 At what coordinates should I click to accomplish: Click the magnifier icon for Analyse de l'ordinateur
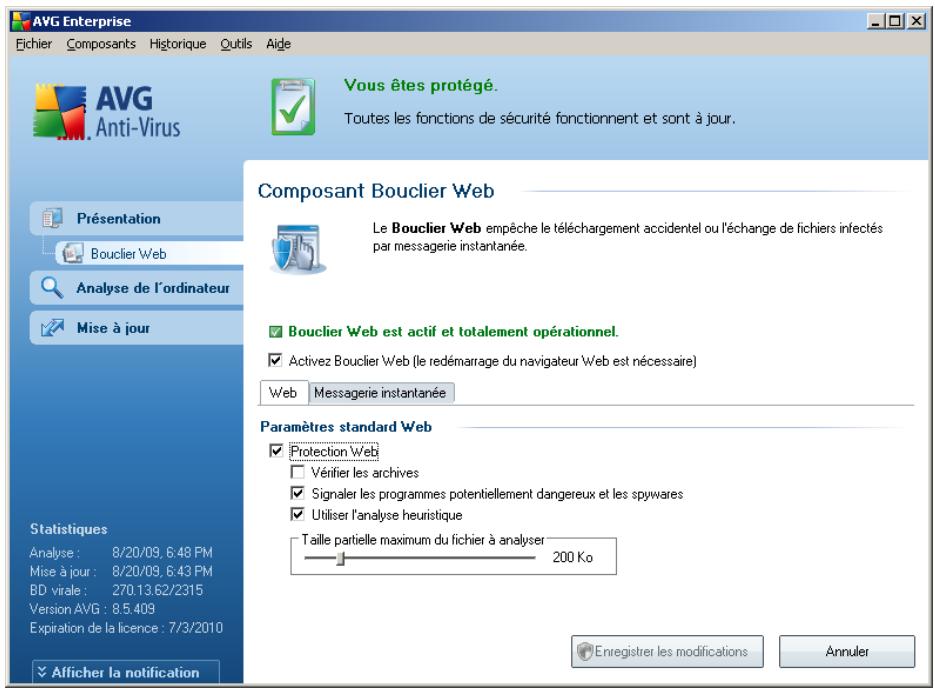click(52, 288)
